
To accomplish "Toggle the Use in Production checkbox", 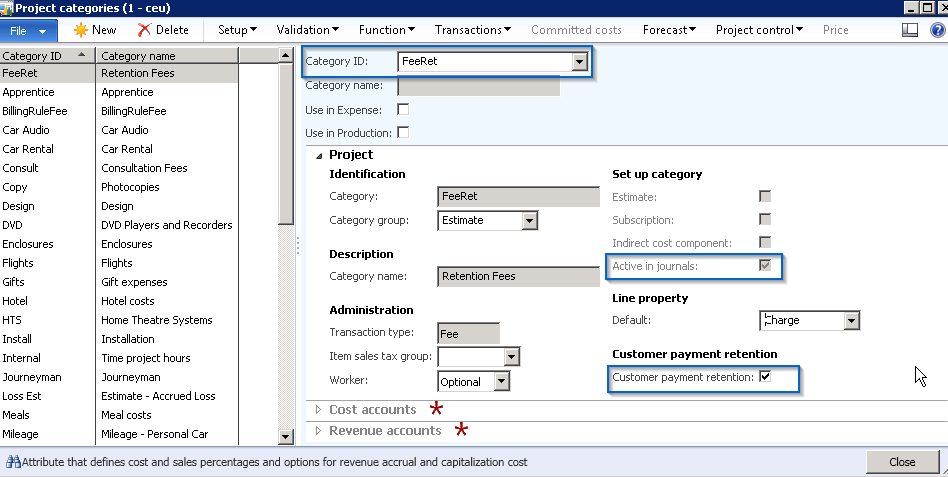I will [403, 132].
